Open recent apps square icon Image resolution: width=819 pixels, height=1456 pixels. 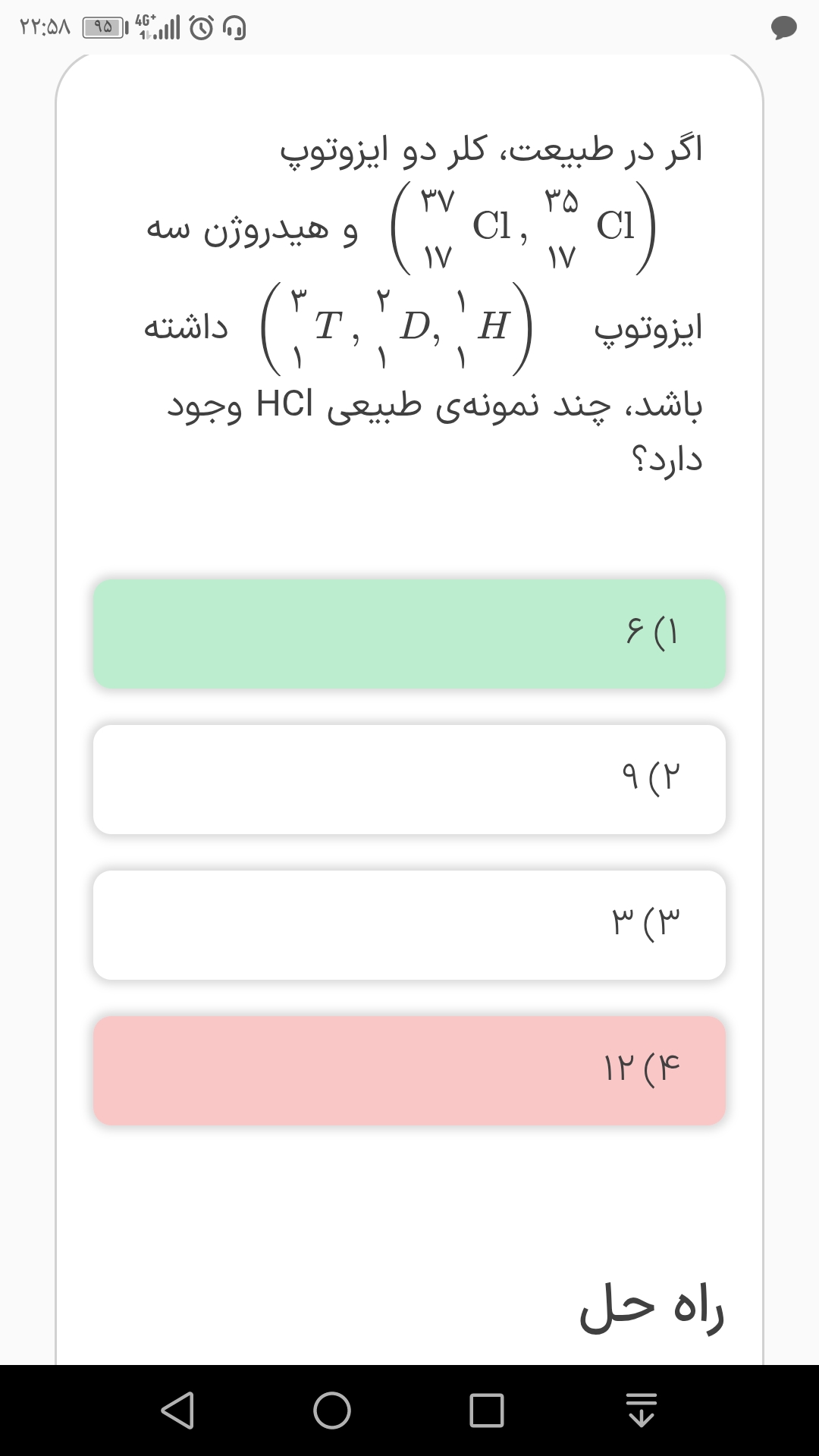click(486, 1410)
